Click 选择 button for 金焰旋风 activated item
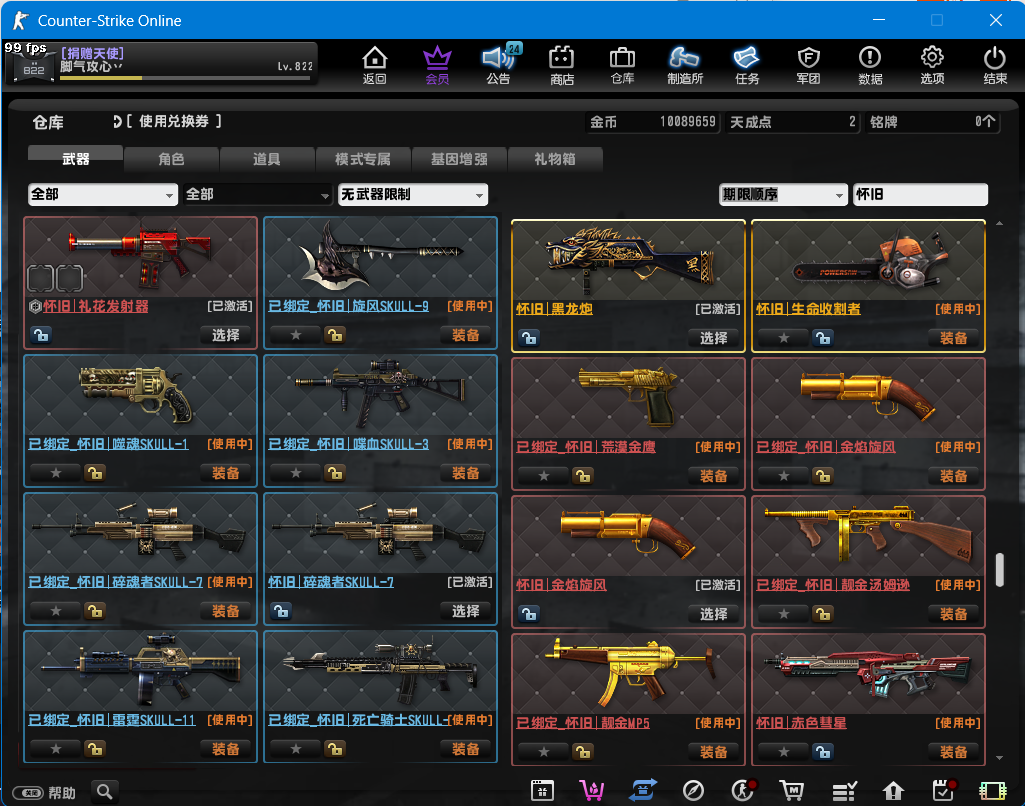Screen dimensions: 1025x806 [x=713, y=614]
